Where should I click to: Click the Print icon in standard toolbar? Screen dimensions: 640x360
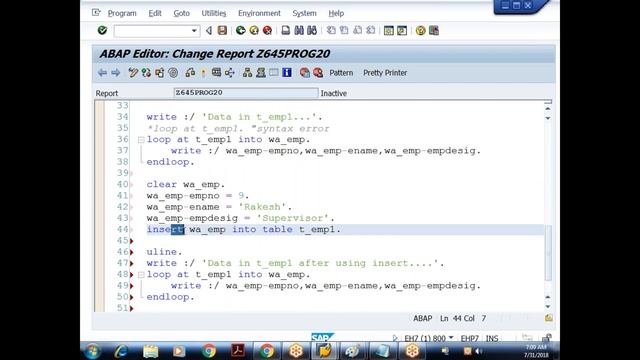pos(286,30)
